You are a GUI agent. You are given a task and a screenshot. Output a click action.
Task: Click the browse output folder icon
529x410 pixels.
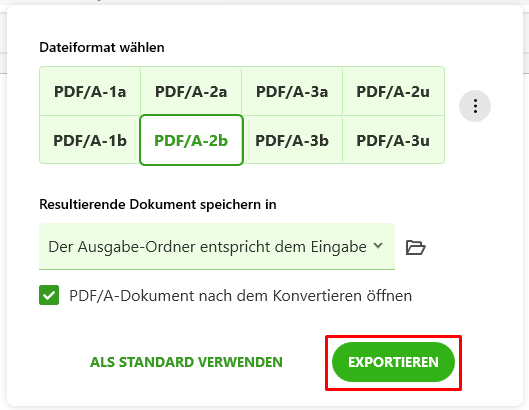(x=415, y=247)
